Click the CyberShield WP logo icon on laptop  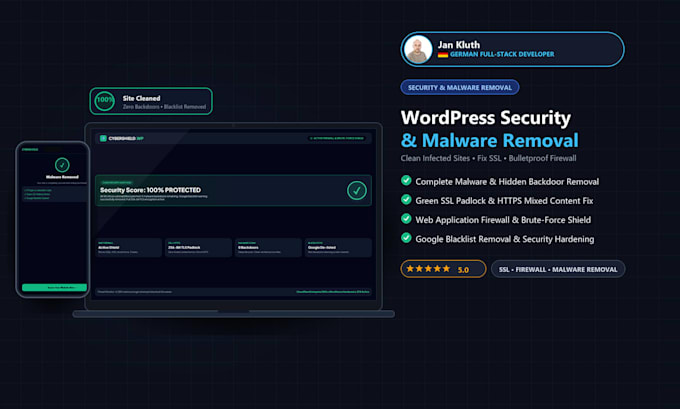103,138
